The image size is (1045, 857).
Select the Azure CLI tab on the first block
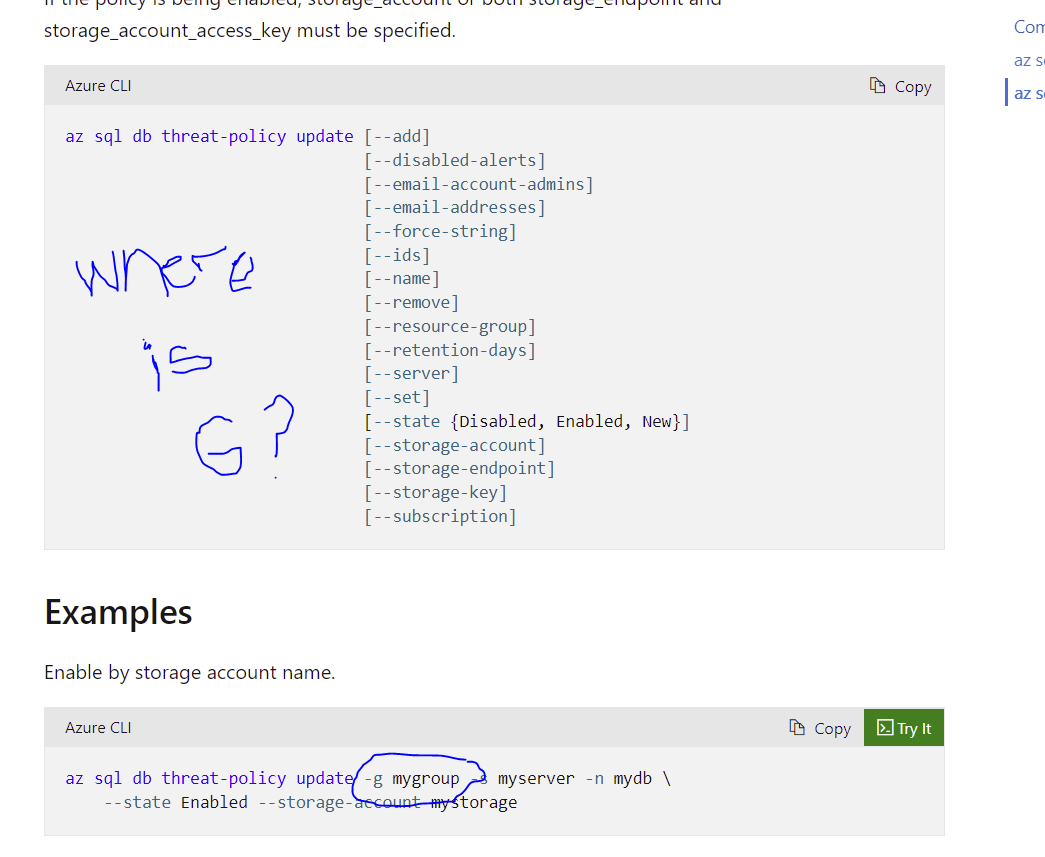(98, 86)
